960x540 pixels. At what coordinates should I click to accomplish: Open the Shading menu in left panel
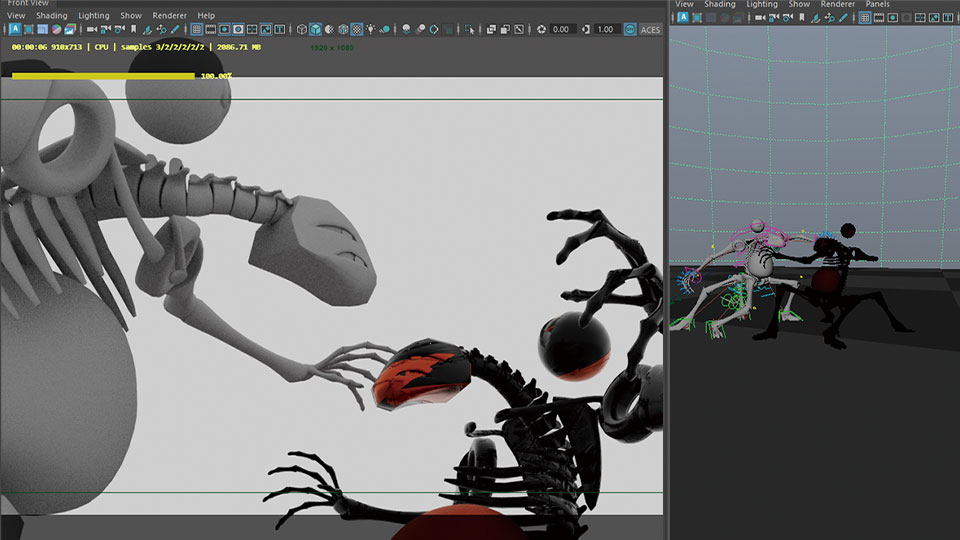52,16
